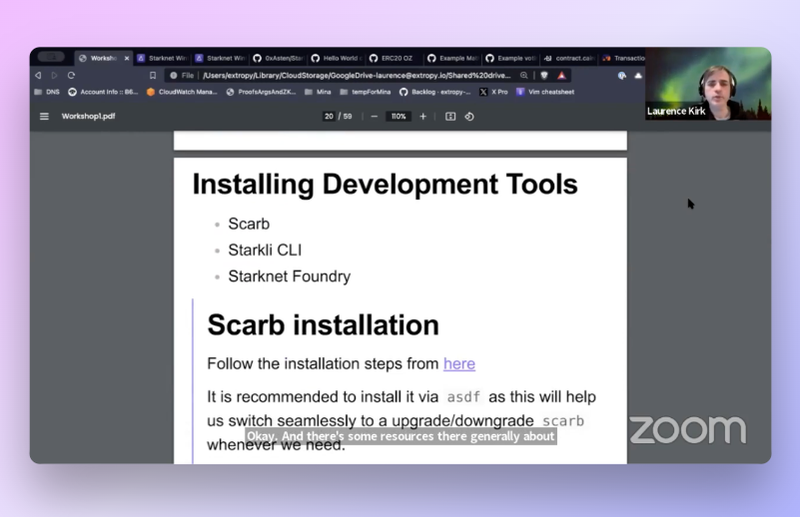Click the bookmark icon beside the address bar
Screen dimensions: 800x517
pos(153,75)
